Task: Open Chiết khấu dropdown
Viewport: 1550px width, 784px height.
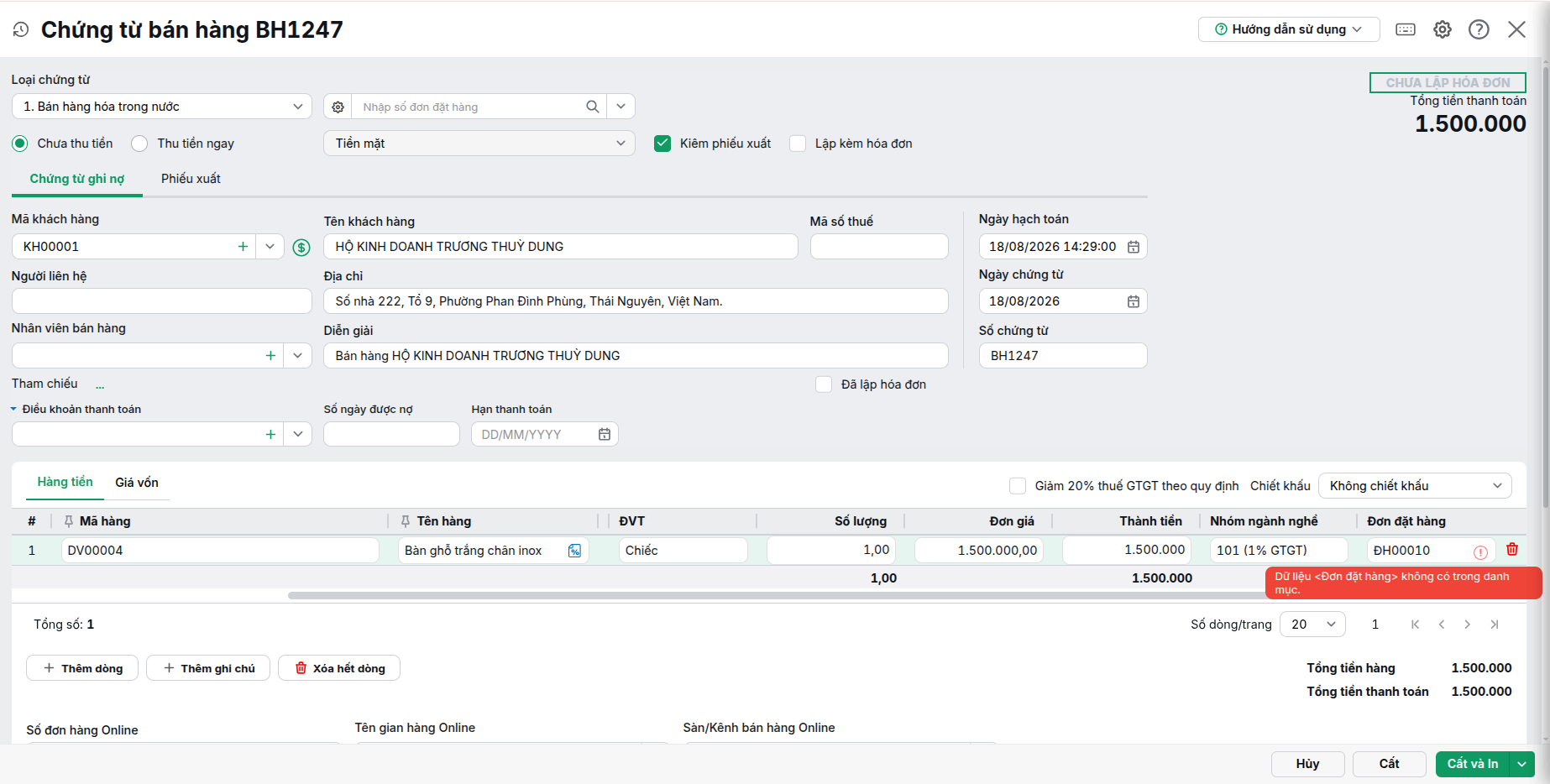Action: pos(1415,486)
